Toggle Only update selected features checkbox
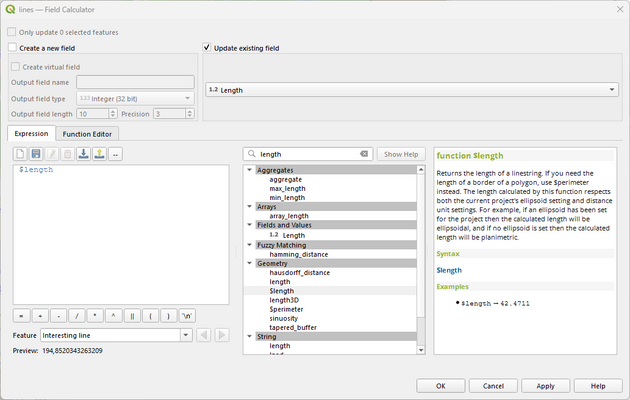The height and width of the screenshot is (400, 630). [12, 32]
